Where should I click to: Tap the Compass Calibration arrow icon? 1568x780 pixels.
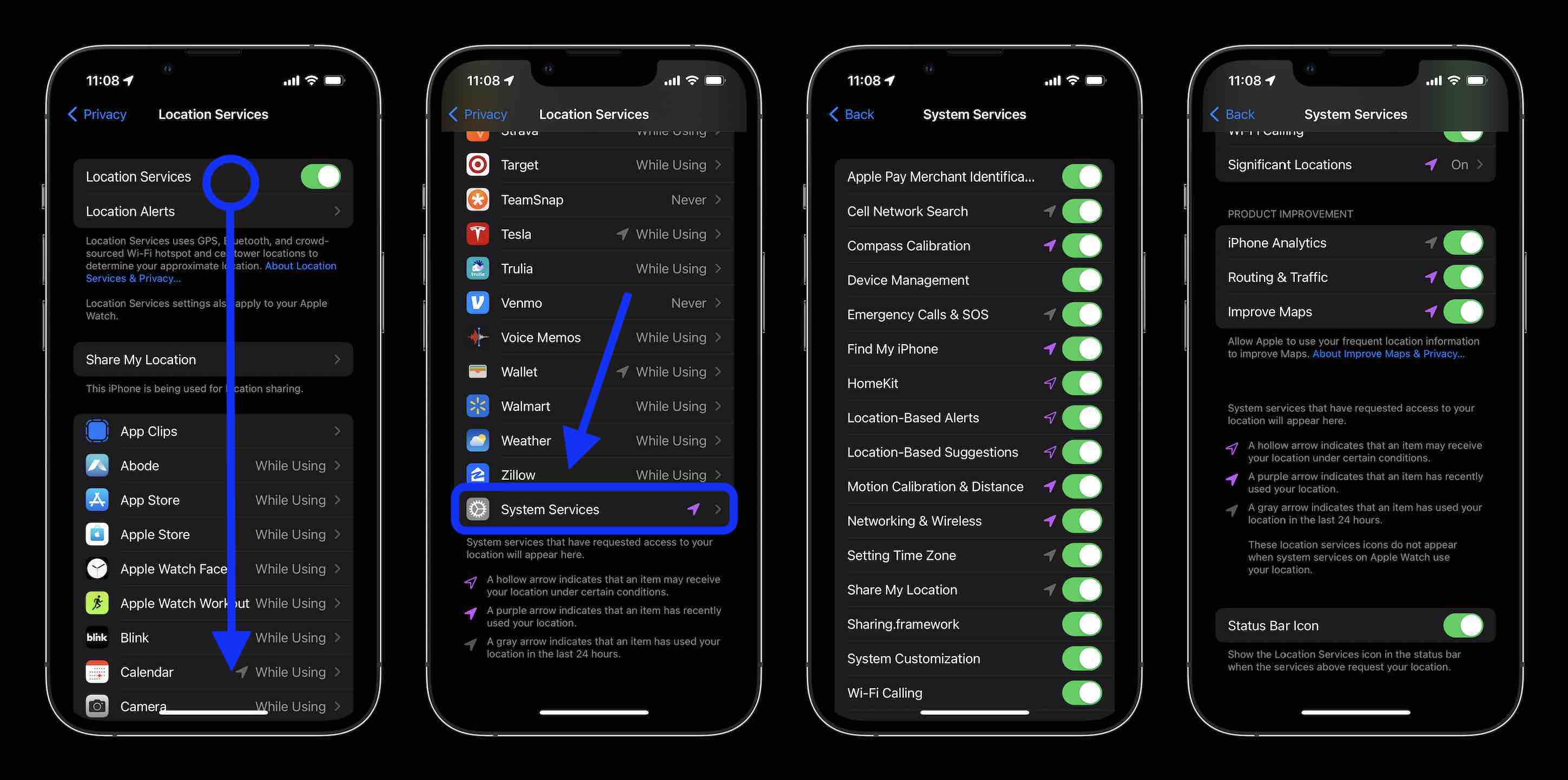pos(1048,245)
